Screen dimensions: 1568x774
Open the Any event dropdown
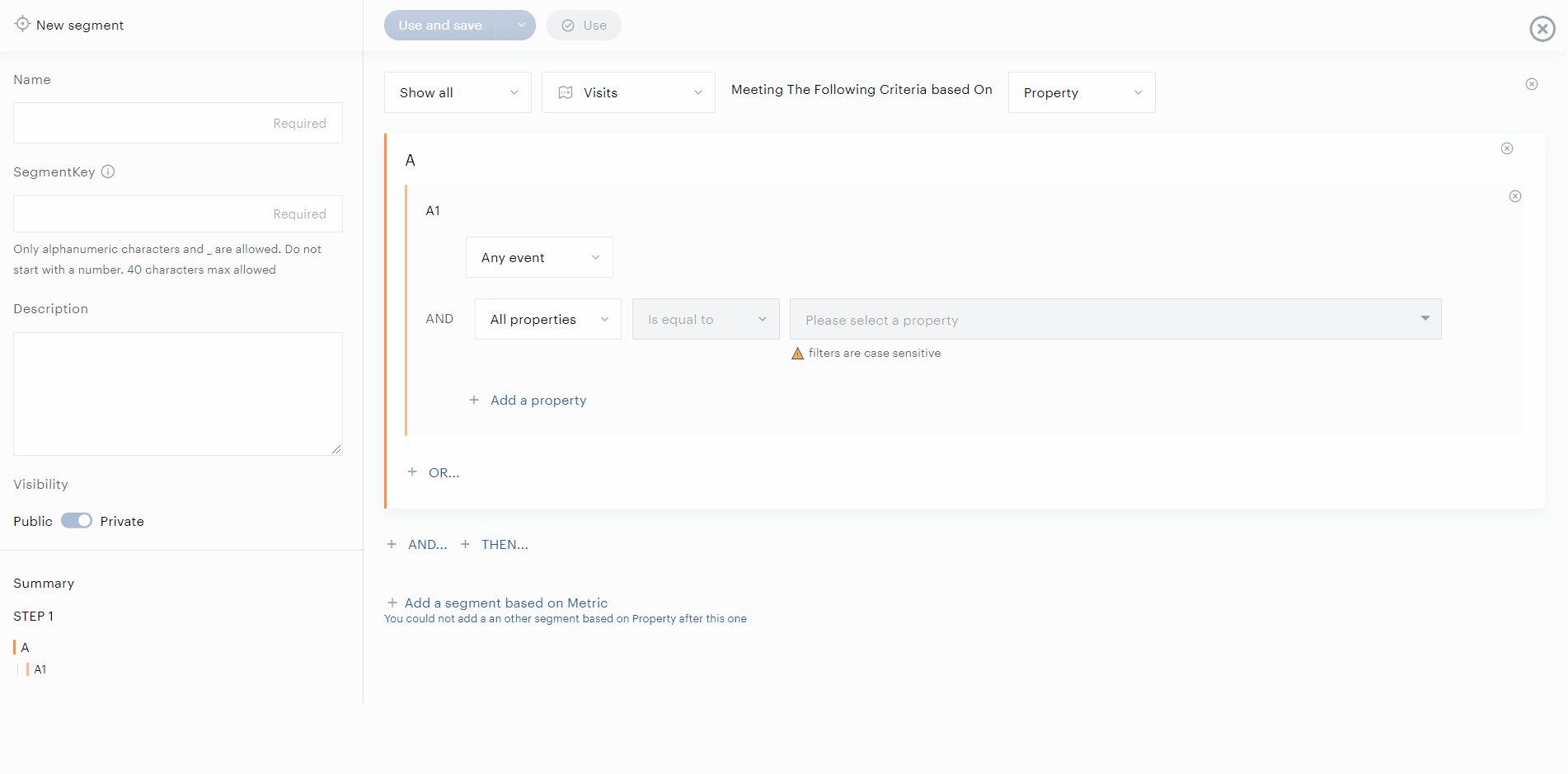click(539, 257)
